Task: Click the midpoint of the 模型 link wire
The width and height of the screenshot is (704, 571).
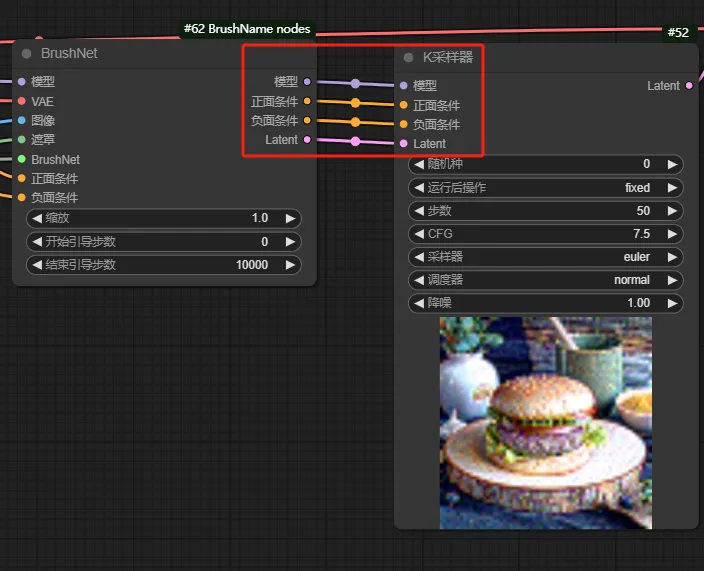Action: point(355,83)
